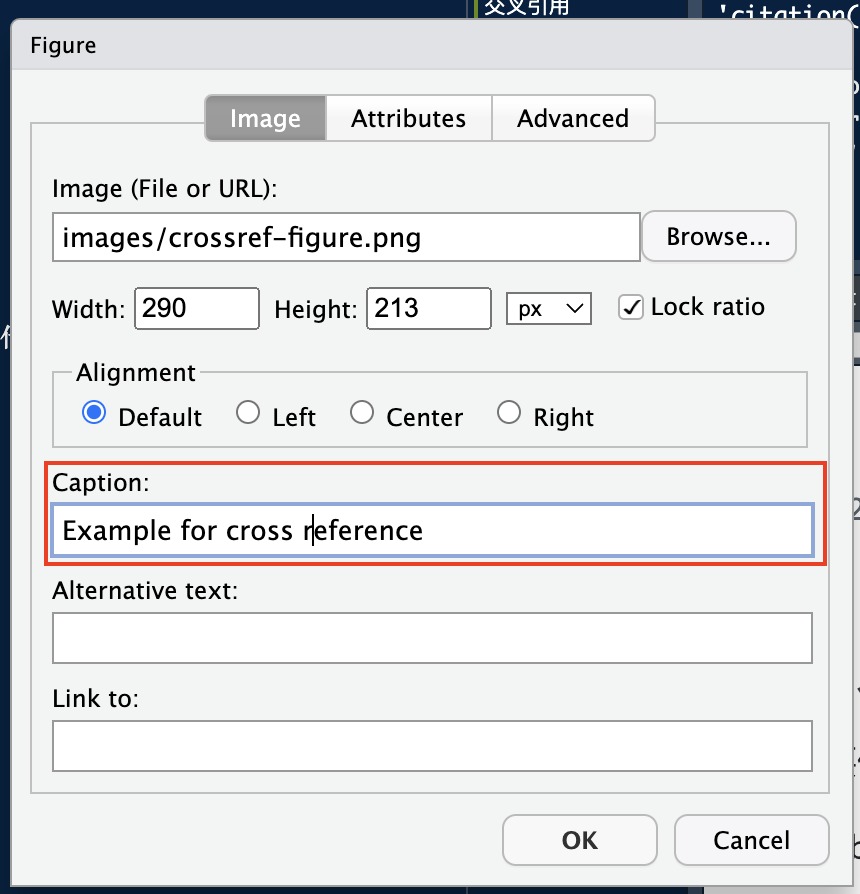
Task: Open the Attributes tab
Action: 408,118
